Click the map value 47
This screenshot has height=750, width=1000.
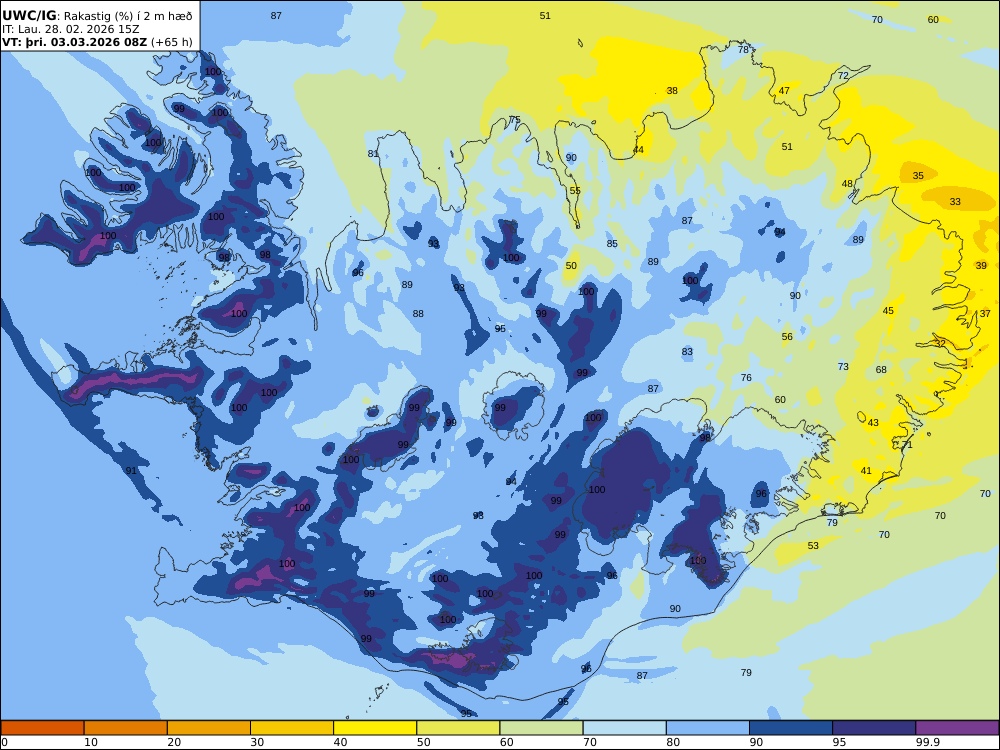click(x=784, y=91)
